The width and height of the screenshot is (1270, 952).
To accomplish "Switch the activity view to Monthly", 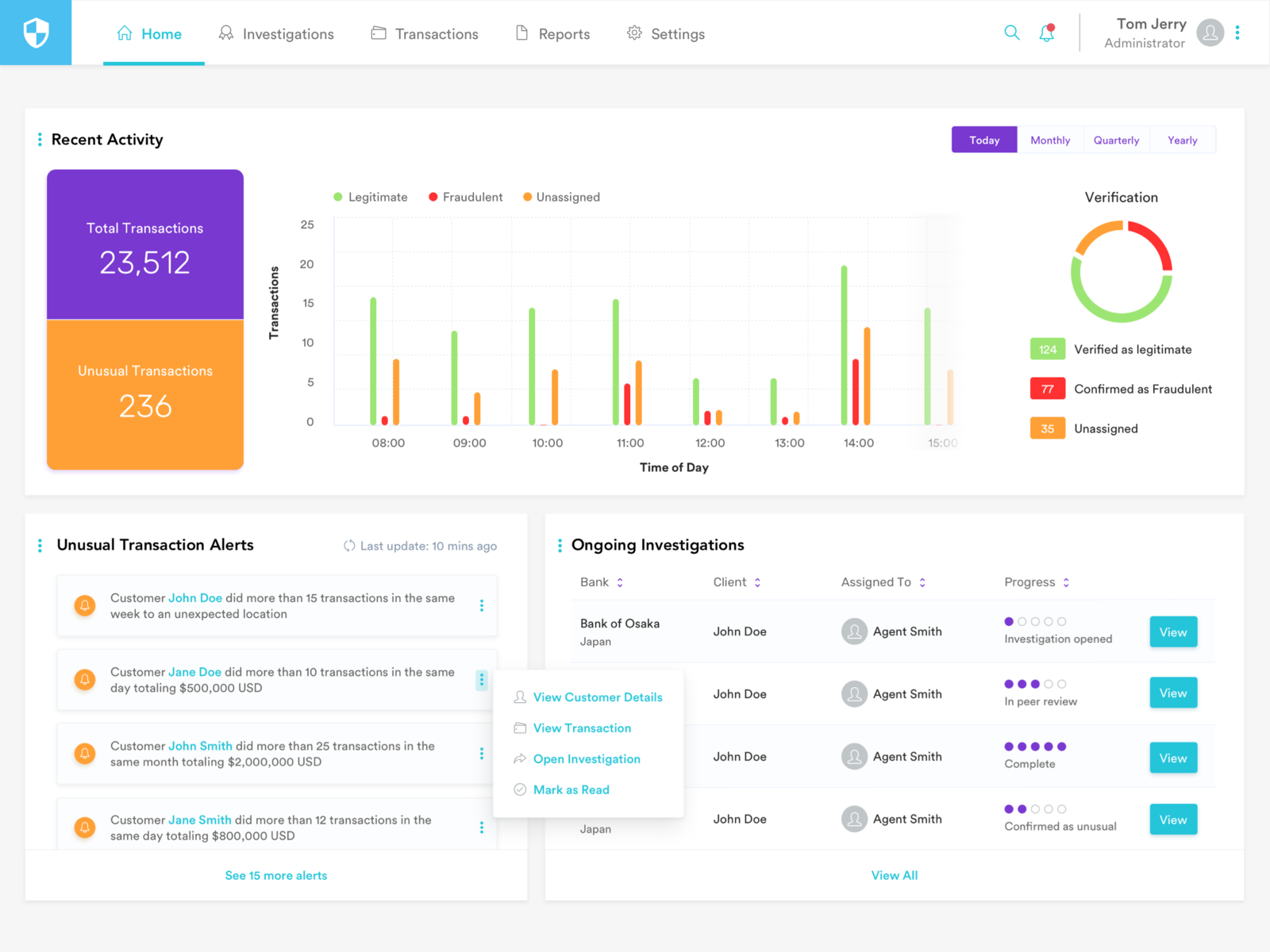I will click(1049, 140).
